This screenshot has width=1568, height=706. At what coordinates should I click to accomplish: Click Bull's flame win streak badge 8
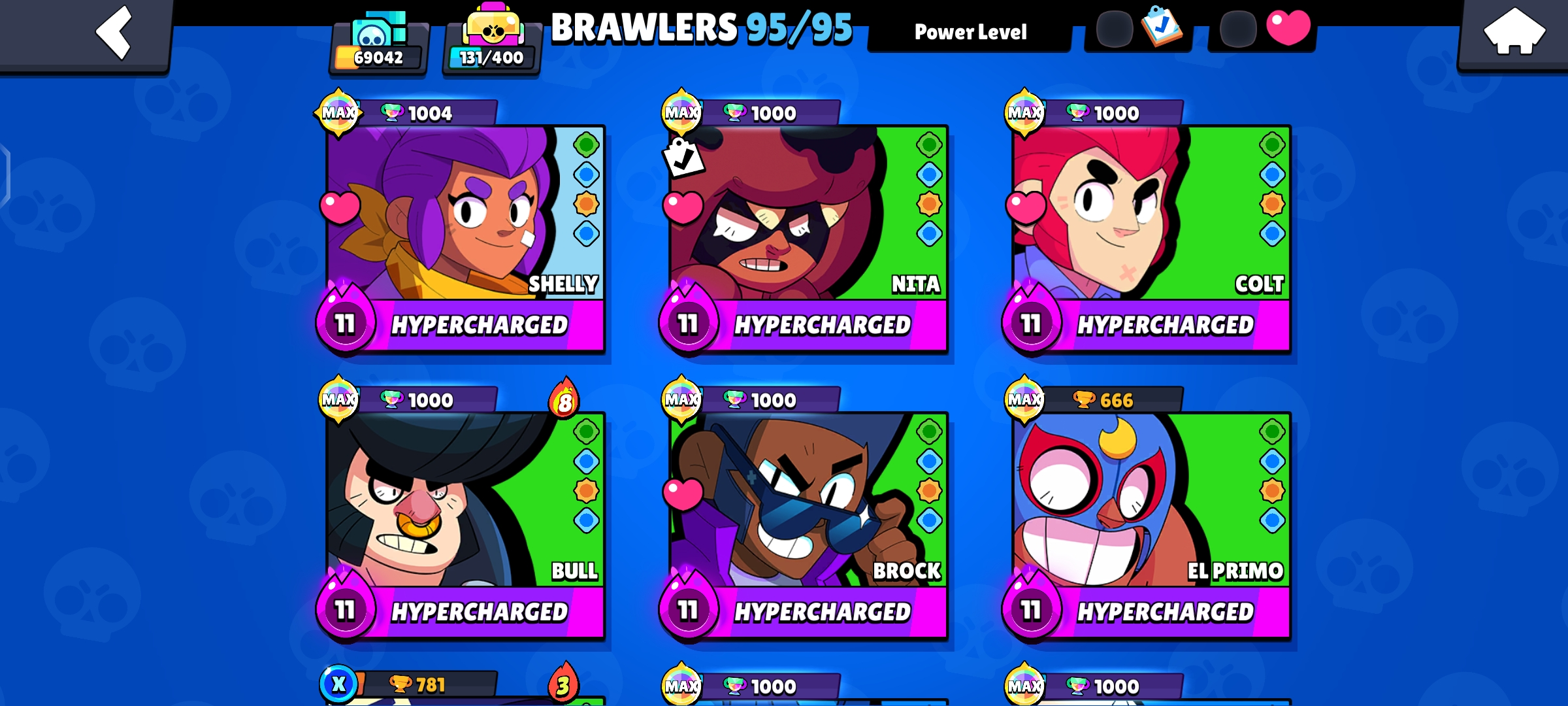click(564, 399)
